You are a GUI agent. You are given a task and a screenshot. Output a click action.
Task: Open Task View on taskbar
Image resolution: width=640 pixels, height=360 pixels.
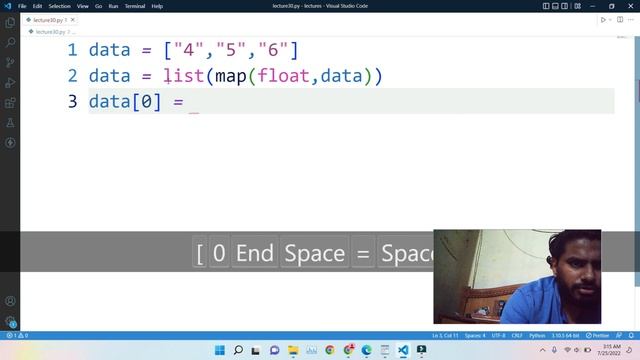[256, 350]
